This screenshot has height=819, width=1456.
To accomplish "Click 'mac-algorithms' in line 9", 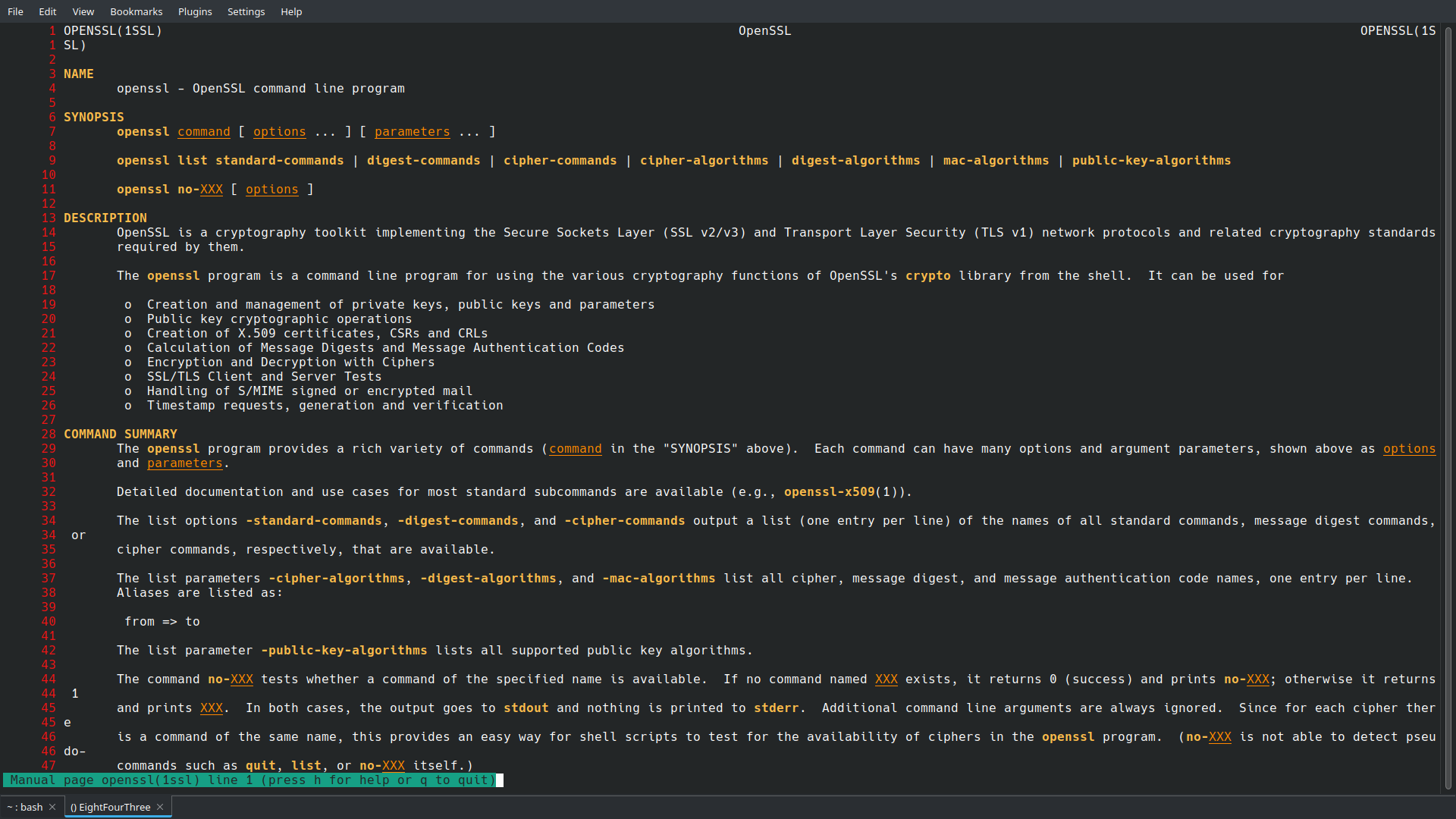I will coord(996,161).
